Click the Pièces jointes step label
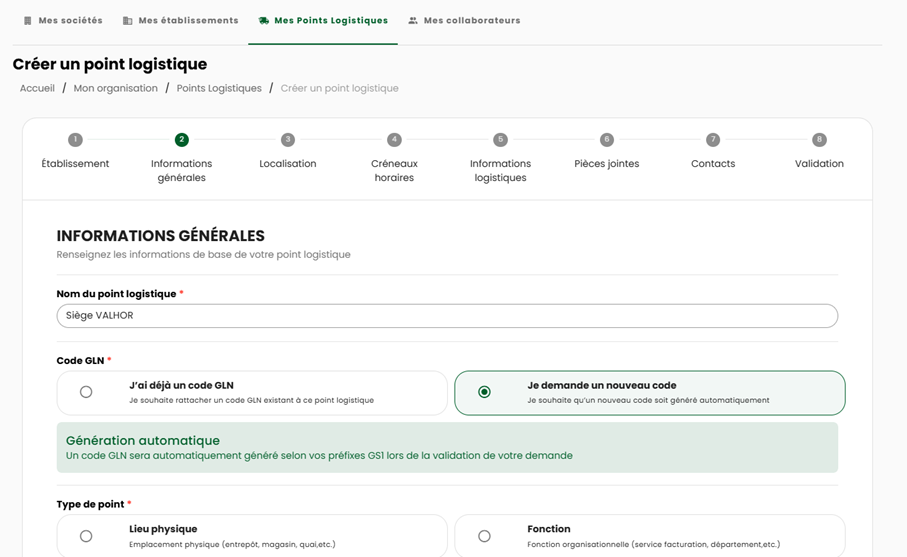907x557 pixels. (607, 164)
